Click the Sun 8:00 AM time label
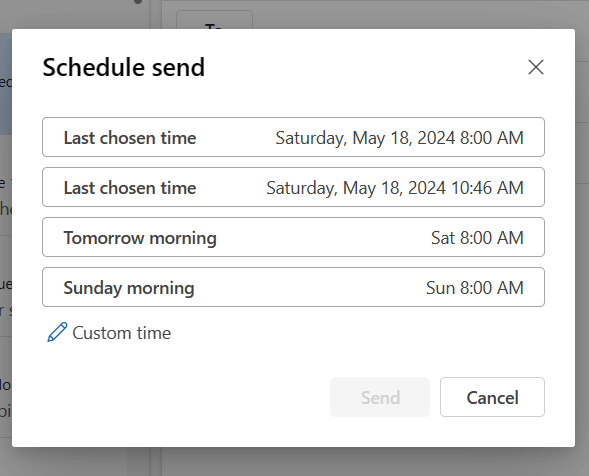The width and height of the screenshot is (589, 476). 475,288
